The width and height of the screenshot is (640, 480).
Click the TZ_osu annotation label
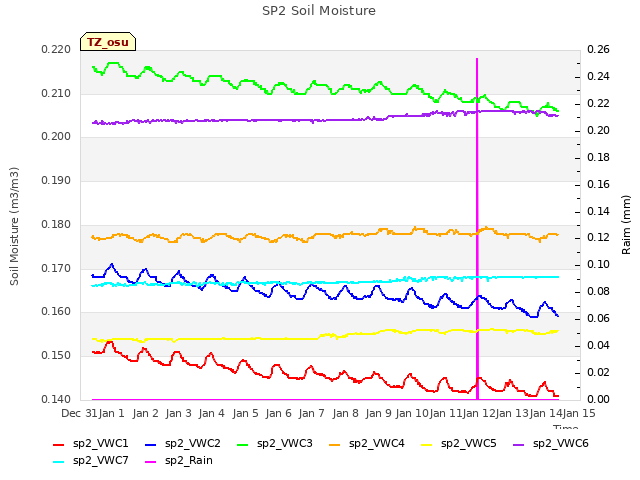tap(108, 42)
